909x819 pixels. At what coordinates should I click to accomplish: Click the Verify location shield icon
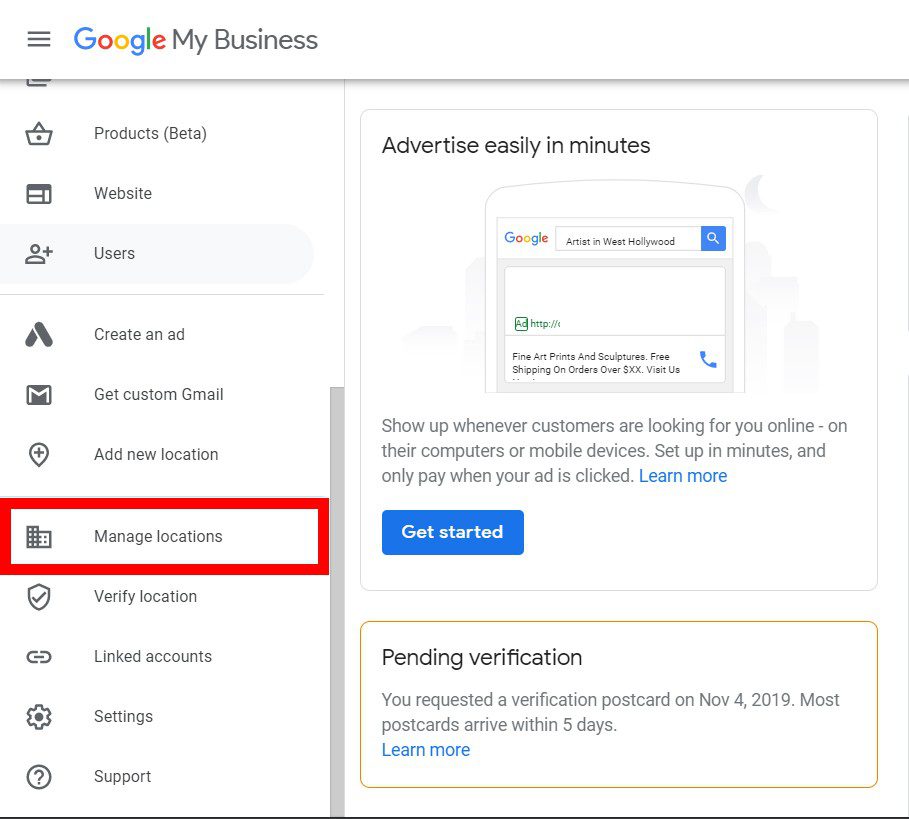pyautogui.click(x=39, y=596)
